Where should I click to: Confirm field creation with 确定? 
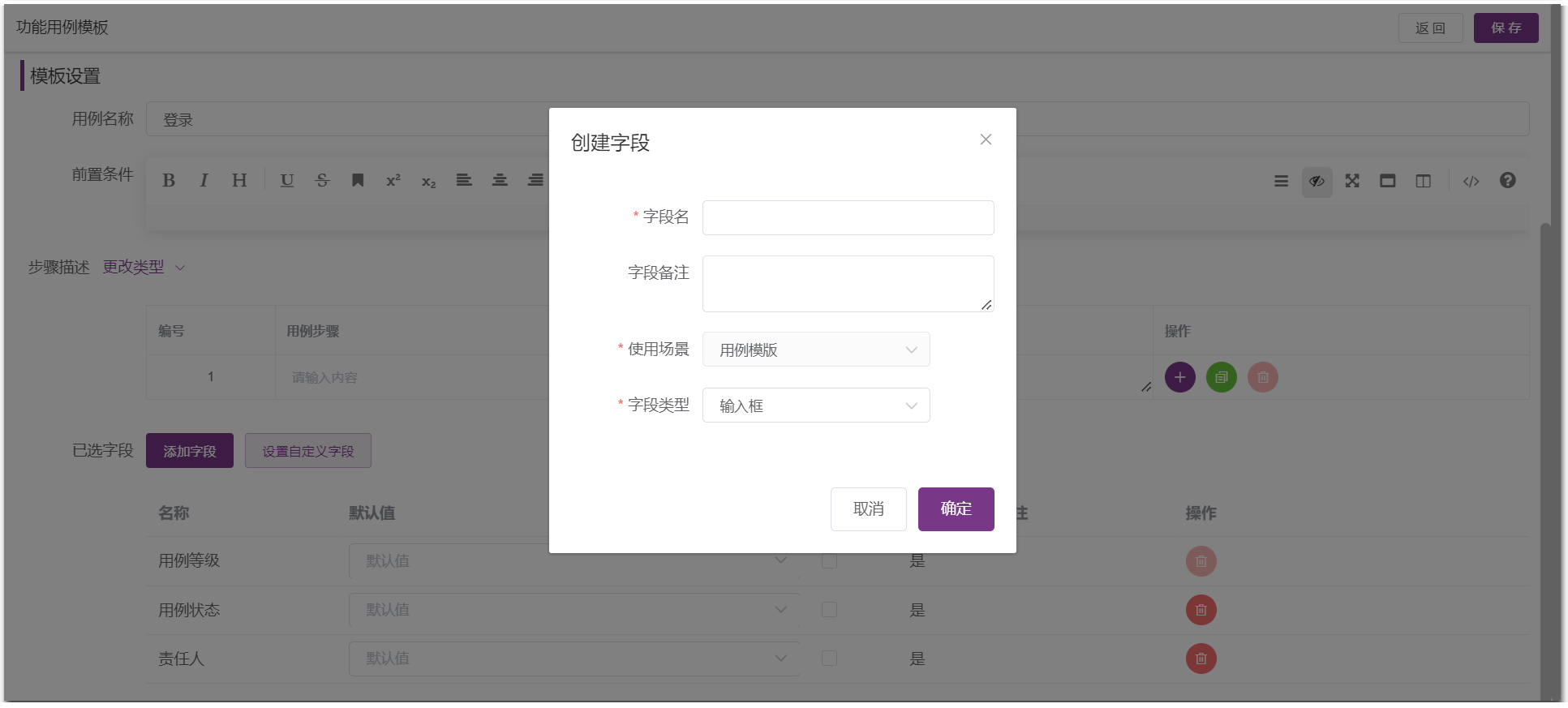(x=956, y=509)
